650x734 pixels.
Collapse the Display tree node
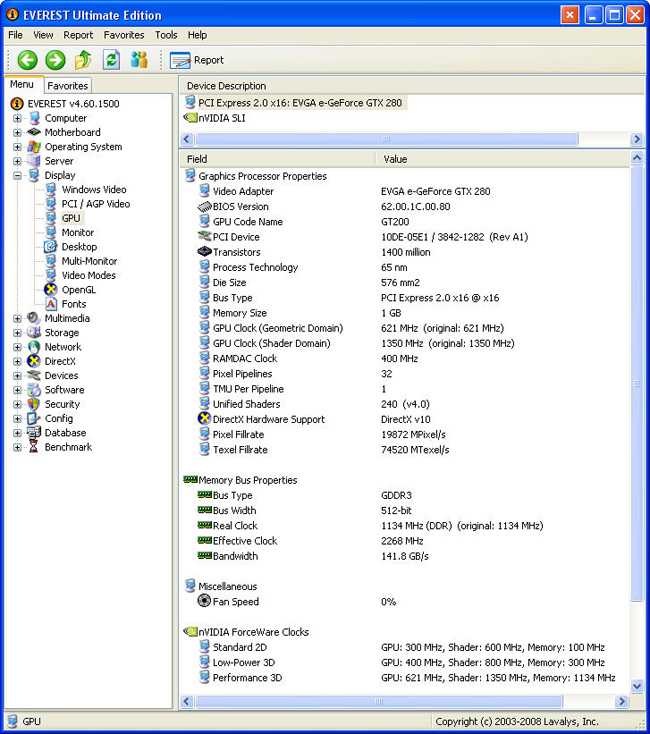click(17, 176)
